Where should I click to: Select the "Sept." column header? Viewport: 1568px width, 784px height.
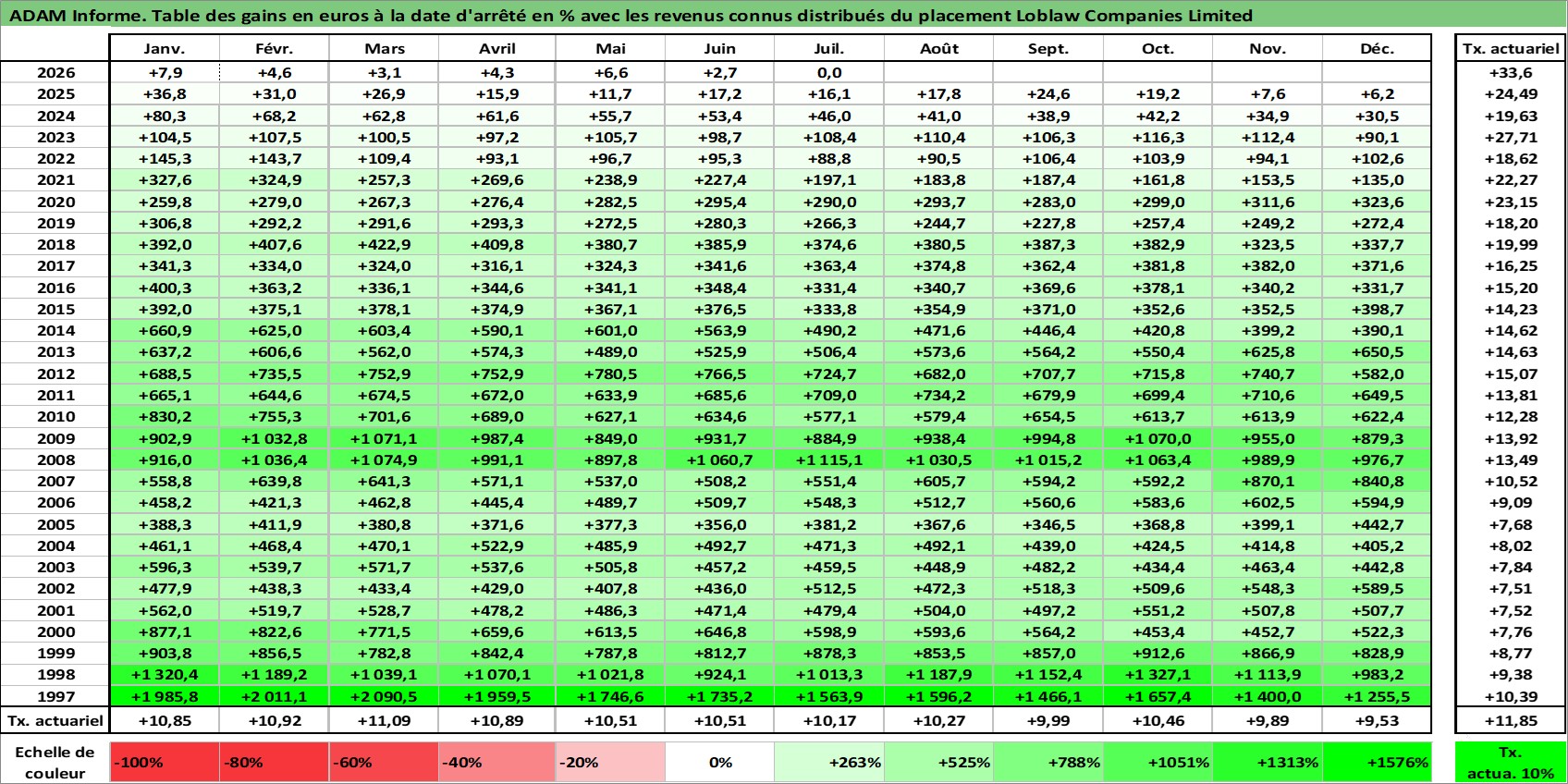[x=1048, y=48]
